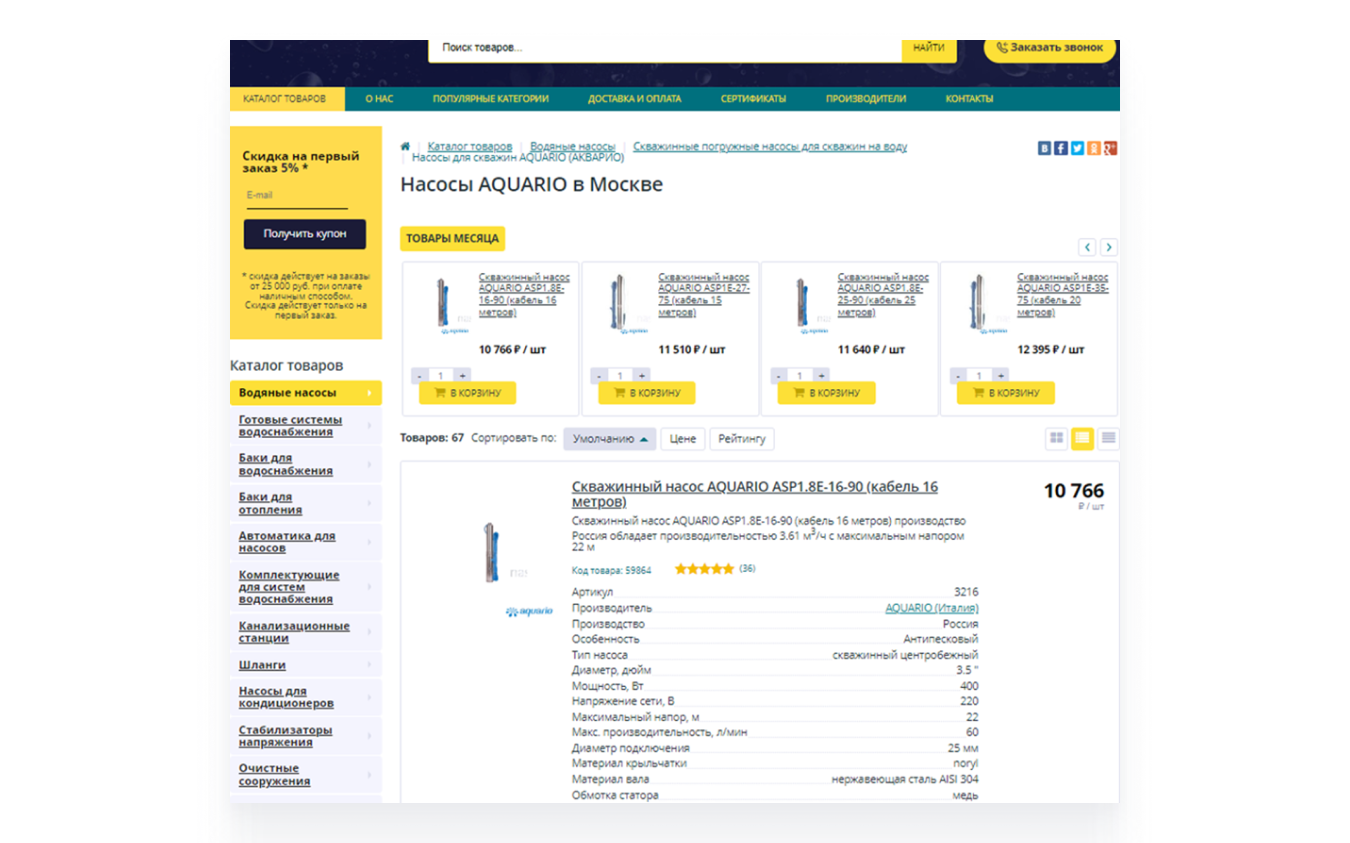Screen dimensions: 1350x843
Task: Switch to compact table view
Action: (1108, 438)
